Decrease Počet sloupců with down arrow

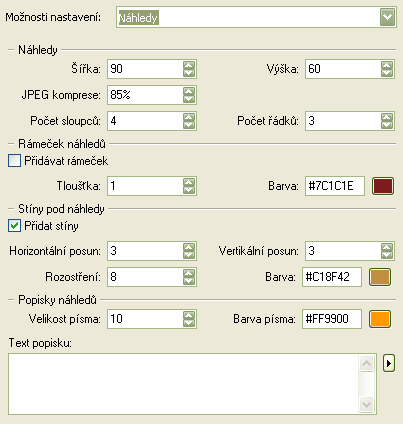[189, 125]
